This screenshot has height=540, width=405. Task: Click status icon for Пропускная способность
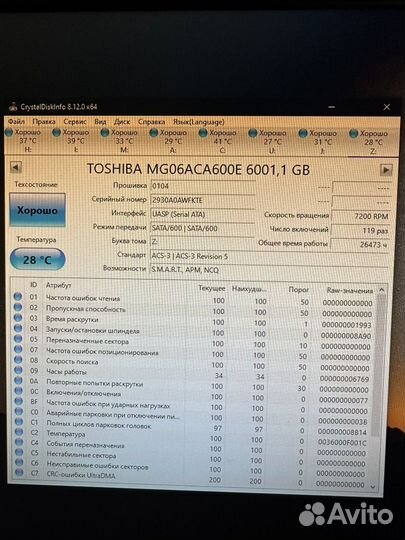coord(18,307)
